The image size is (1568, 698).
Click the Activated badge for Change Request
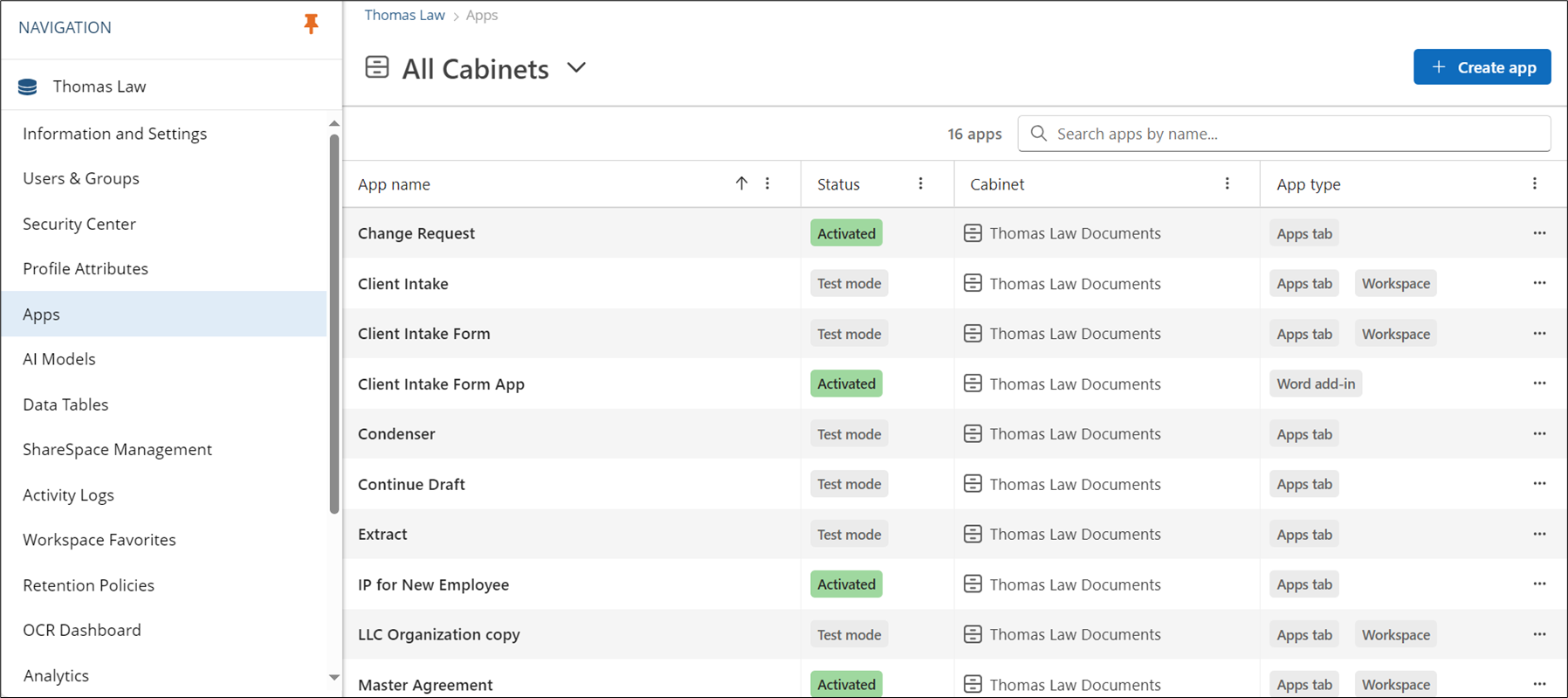(846, 233)
